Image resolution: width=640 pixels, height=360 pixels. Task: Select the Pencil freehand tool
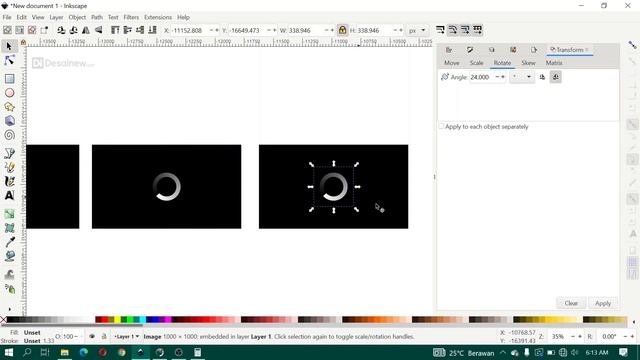(9, 167)
